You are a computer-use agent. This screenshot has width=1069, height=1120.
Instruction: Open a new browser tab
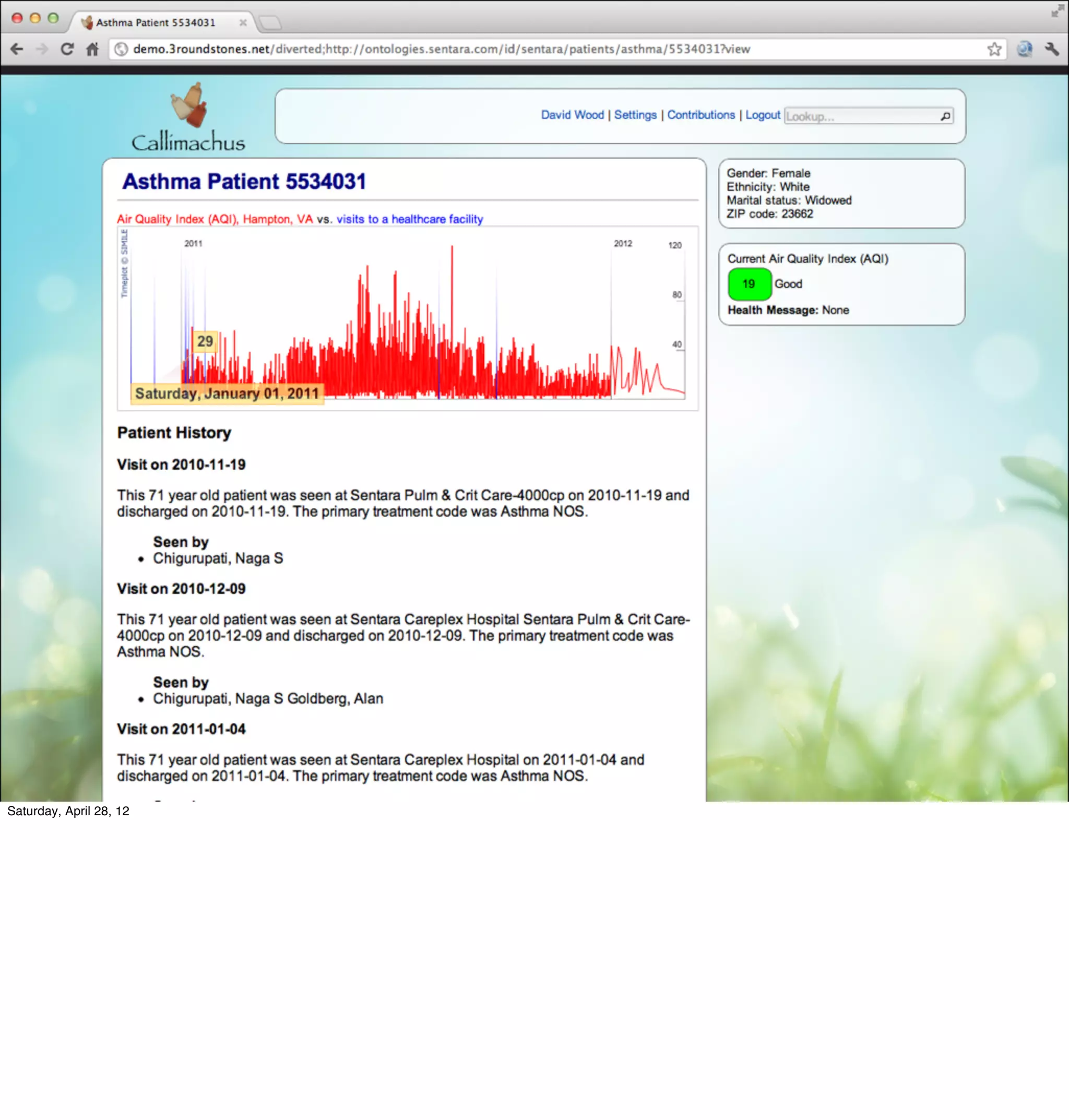[x=270, y=23]
